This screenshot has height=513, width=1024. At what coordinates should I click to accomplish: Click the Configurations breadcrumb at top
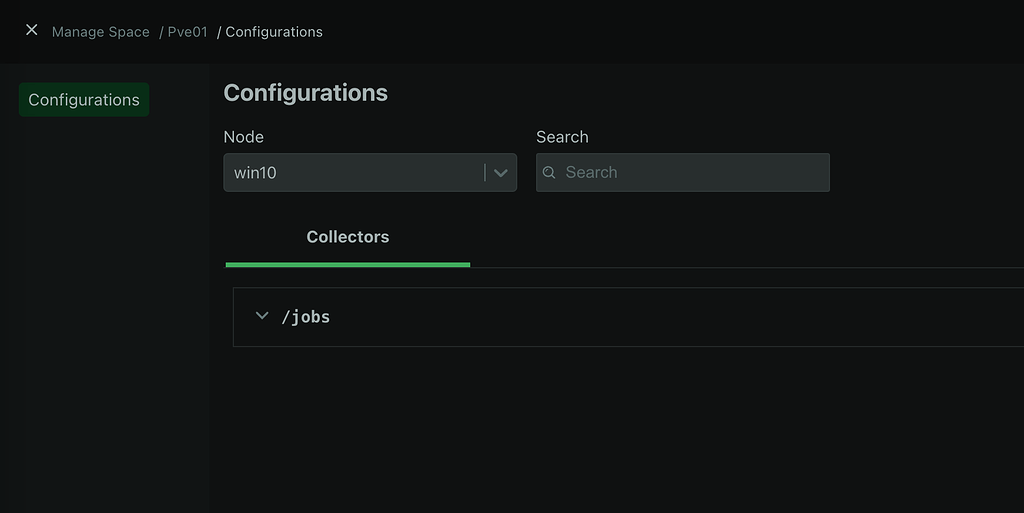tap(274, 32)
